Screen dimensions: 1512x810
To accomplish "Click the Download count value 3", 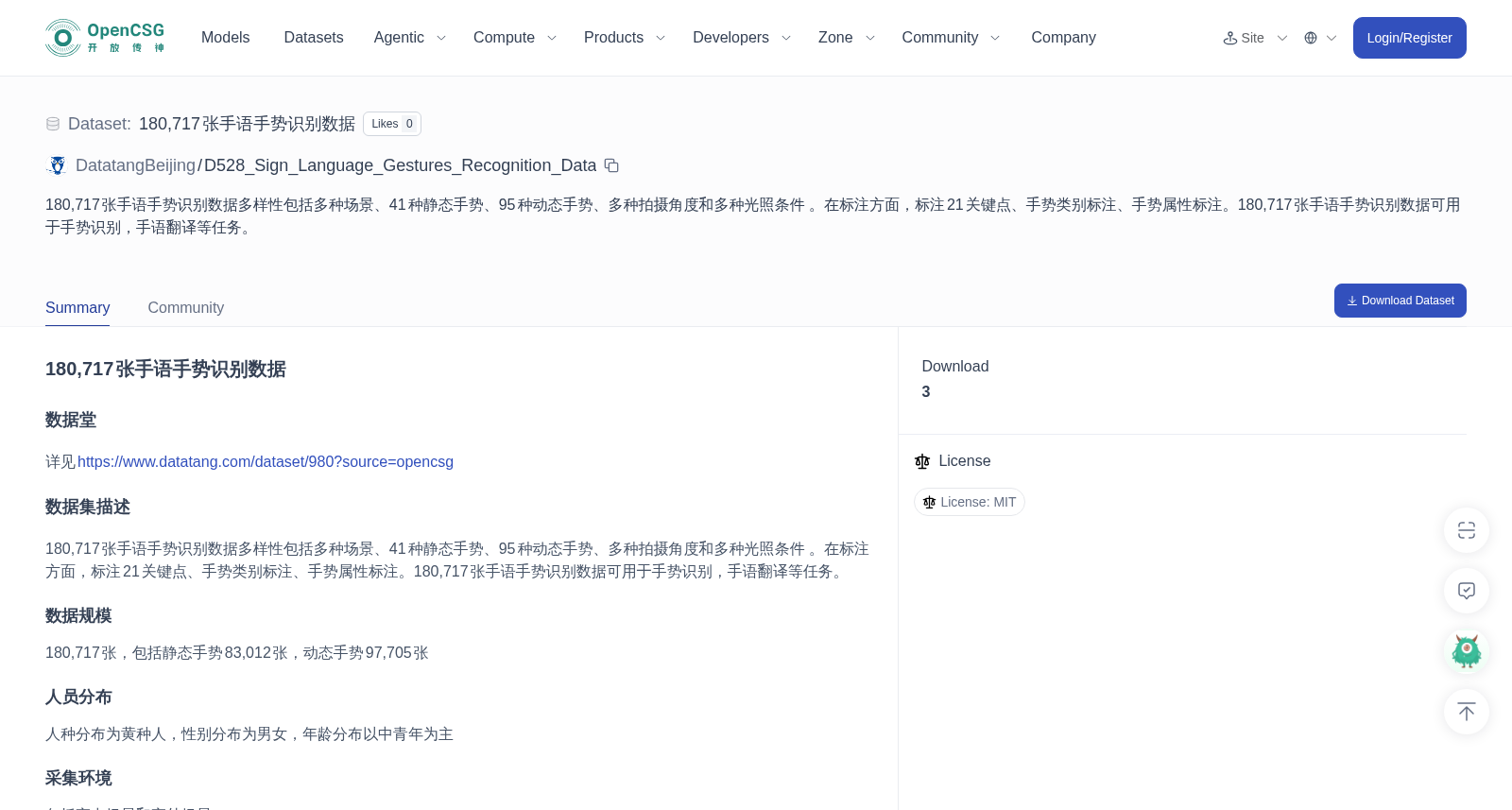I will click(926, 392).
